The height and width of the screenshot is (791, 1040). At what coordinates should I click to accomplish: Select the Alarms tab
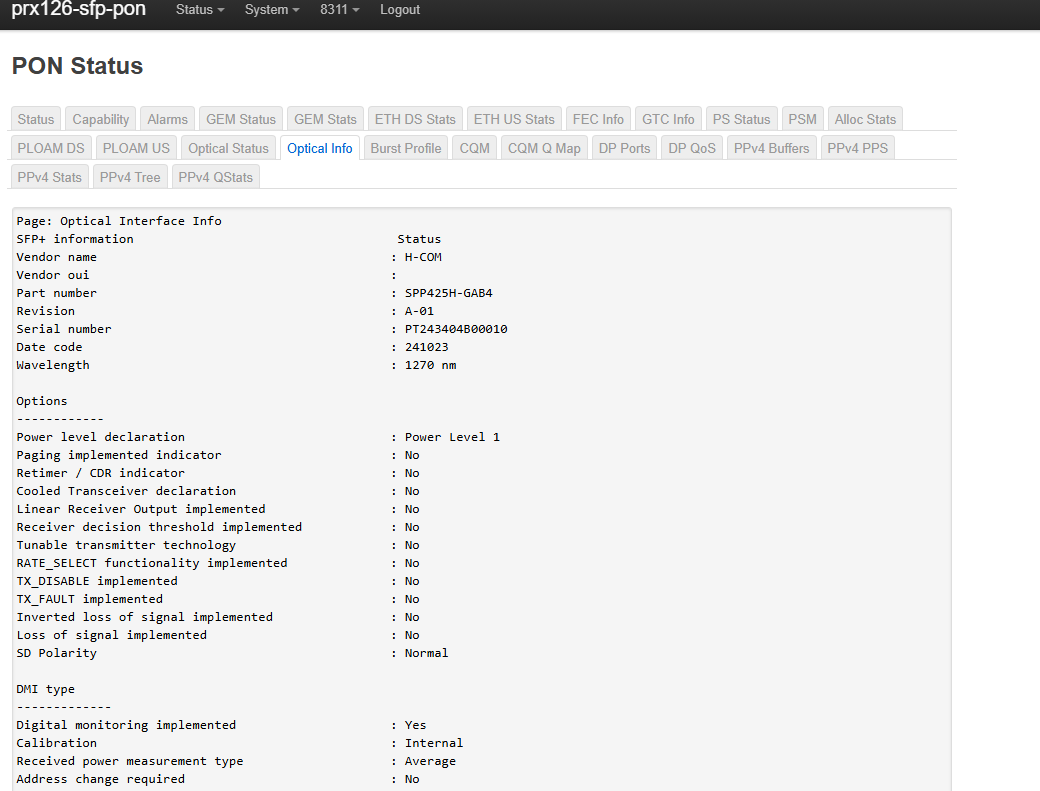pos(167,119)
